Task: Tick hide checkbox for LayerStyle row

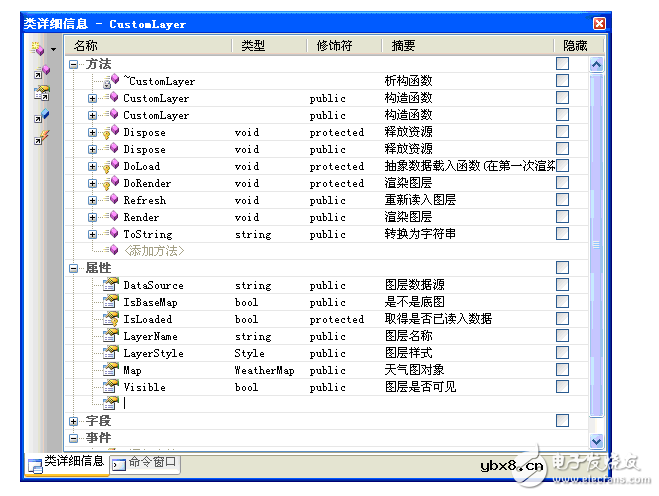Action: tap(562, 352)
